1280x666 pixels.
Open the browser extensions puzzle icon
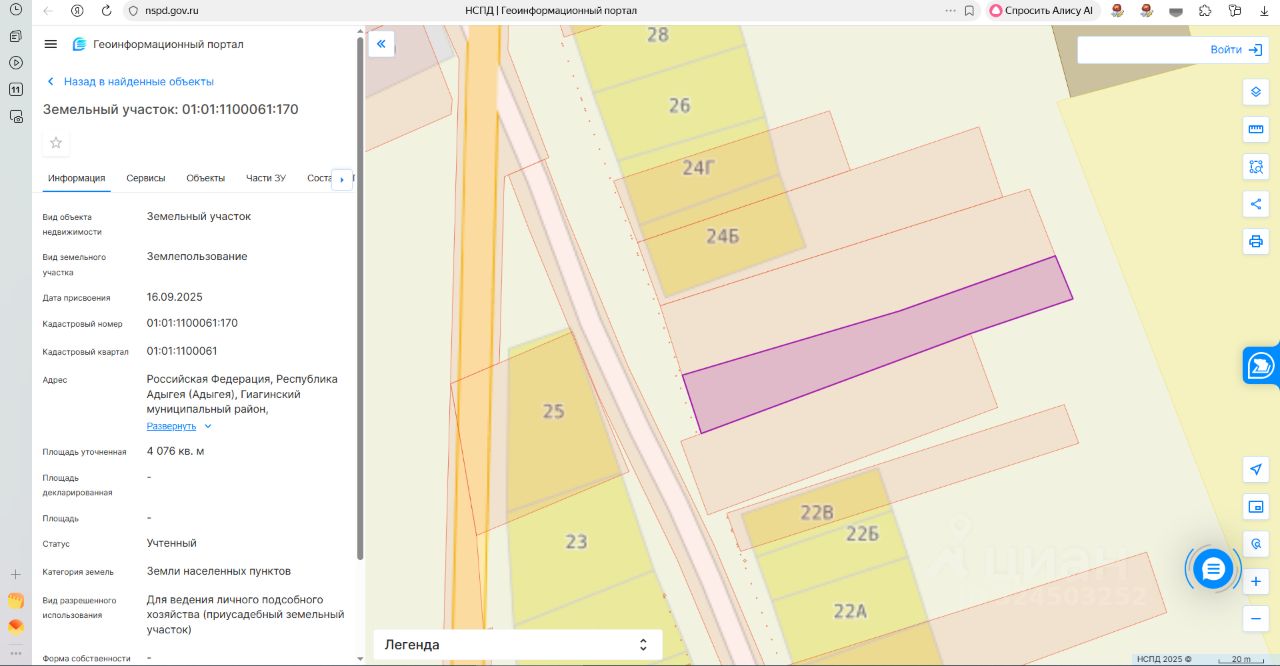[1205, 10]
